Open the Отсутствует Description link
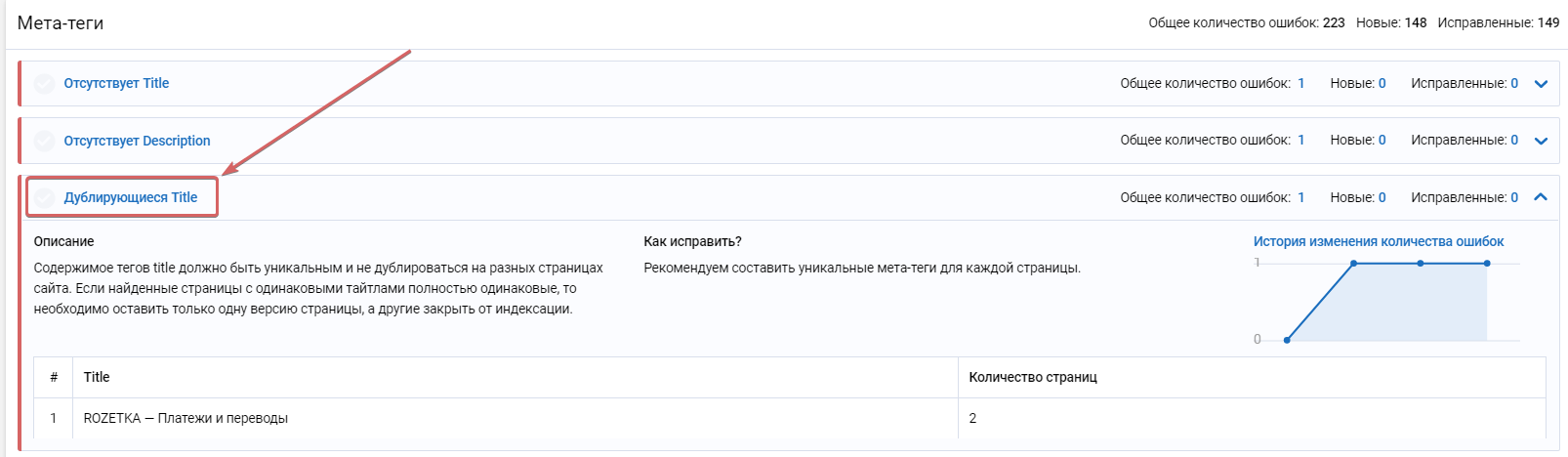1568x457 pixels. 137,141
